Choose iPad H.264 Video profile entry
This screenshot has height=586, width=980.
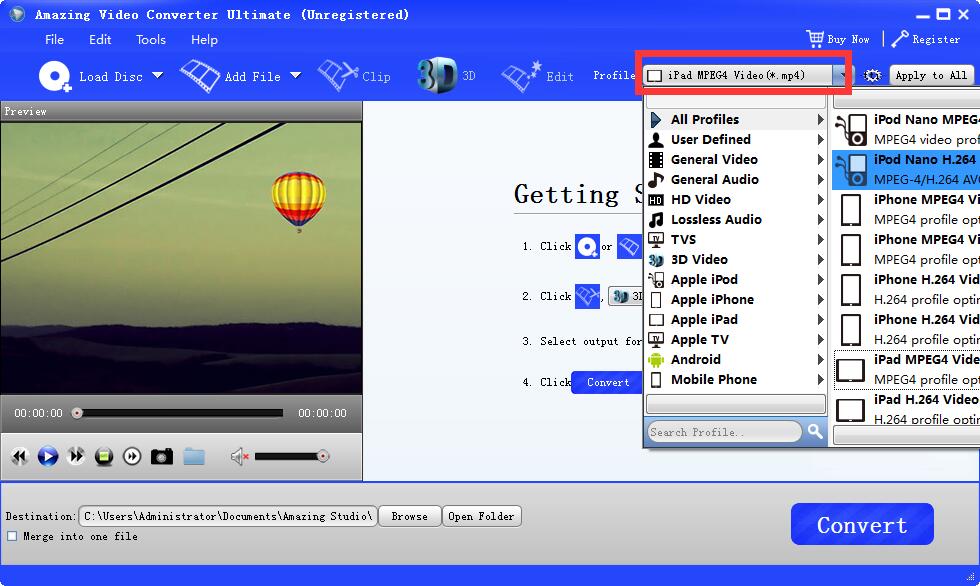(x=907, y=409)
